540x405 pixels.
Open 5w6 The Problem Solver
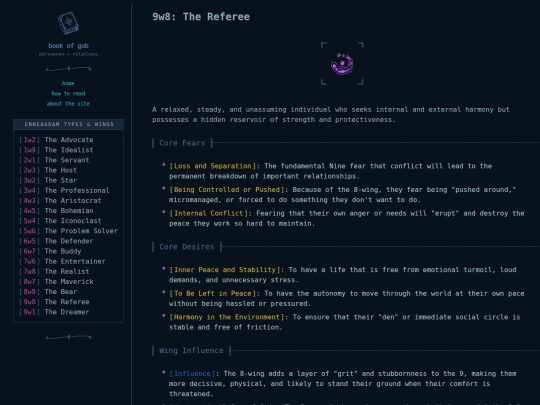[68, 231]
